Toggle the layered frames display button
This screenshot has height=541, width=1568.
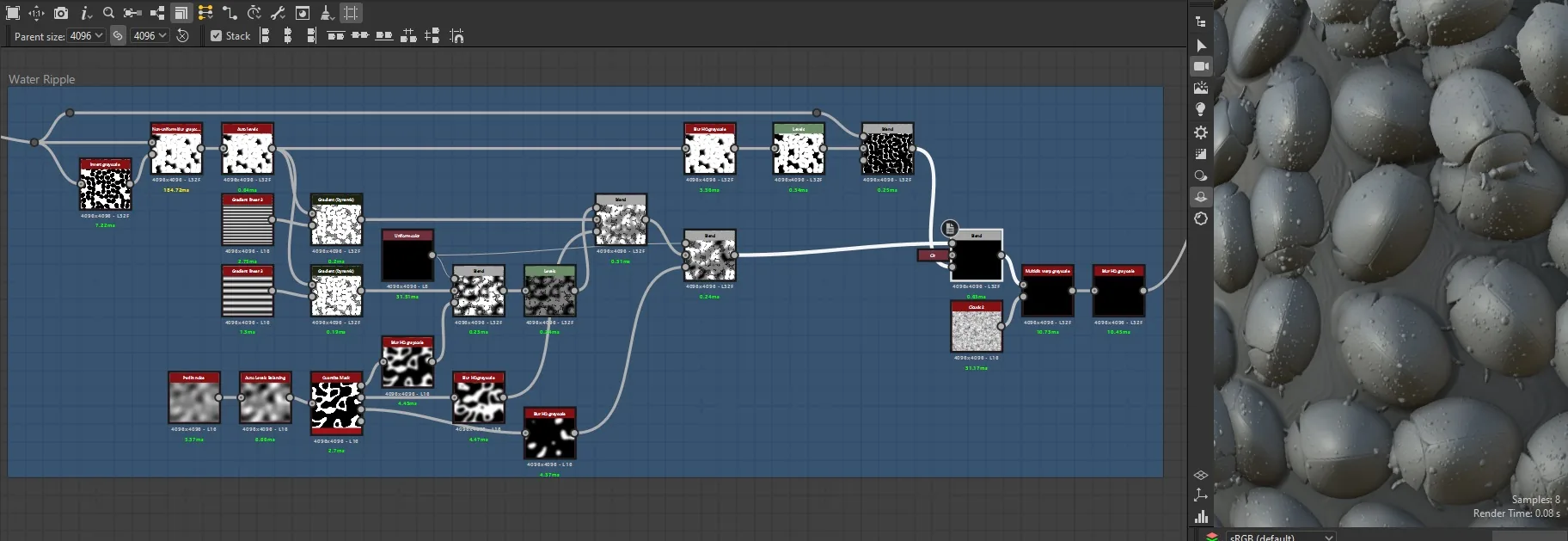[181, 13]
